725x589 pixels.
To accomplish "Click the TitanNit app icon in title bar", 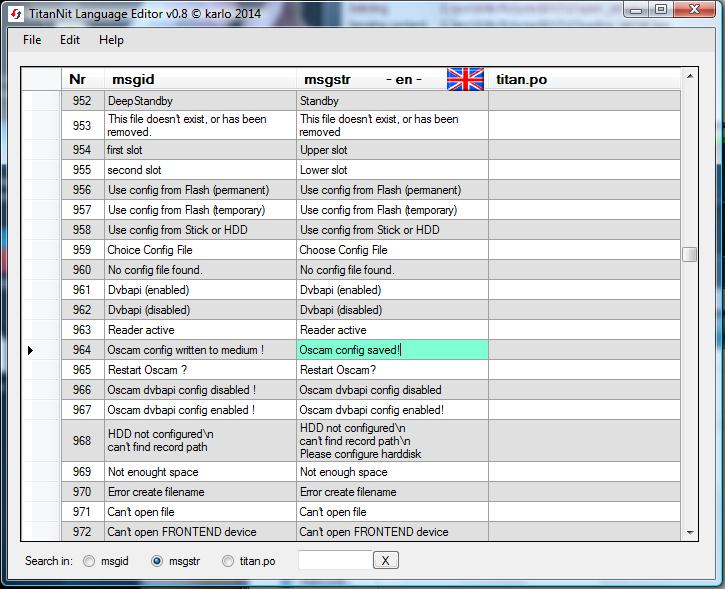I will [x=13, y=11].
